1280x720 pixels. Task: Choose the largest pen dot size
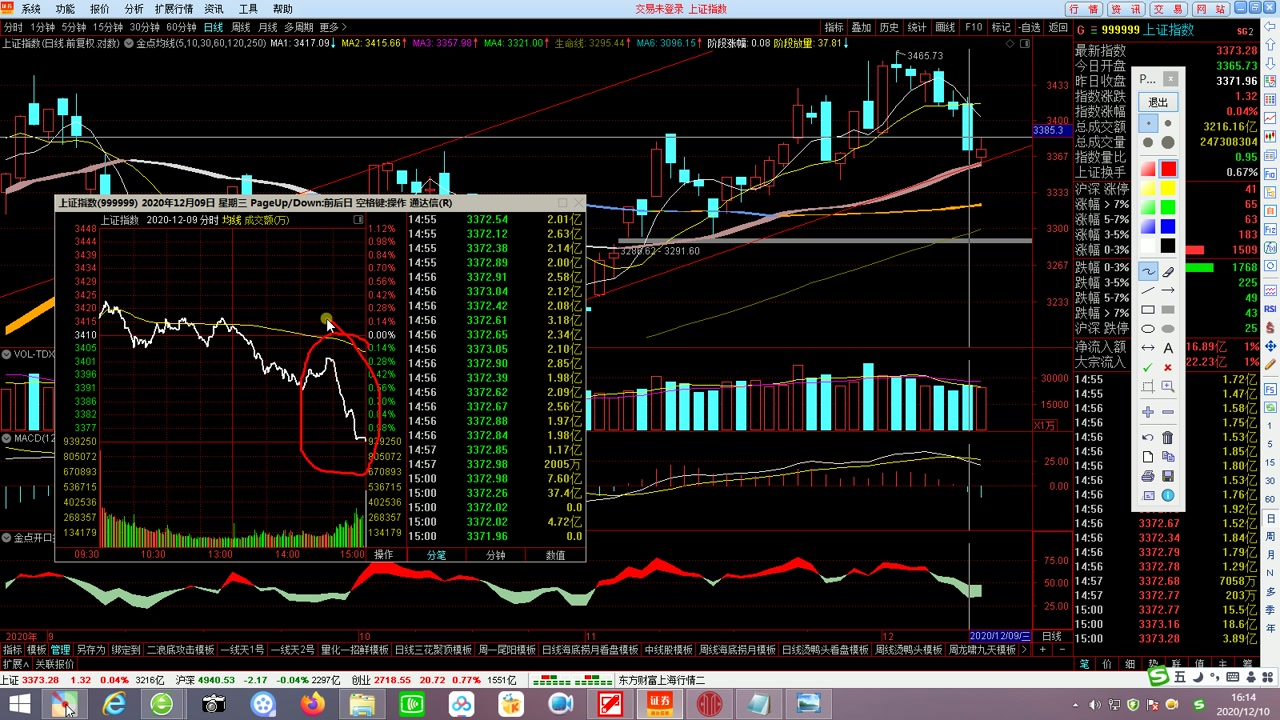[x=1168, y=143]
